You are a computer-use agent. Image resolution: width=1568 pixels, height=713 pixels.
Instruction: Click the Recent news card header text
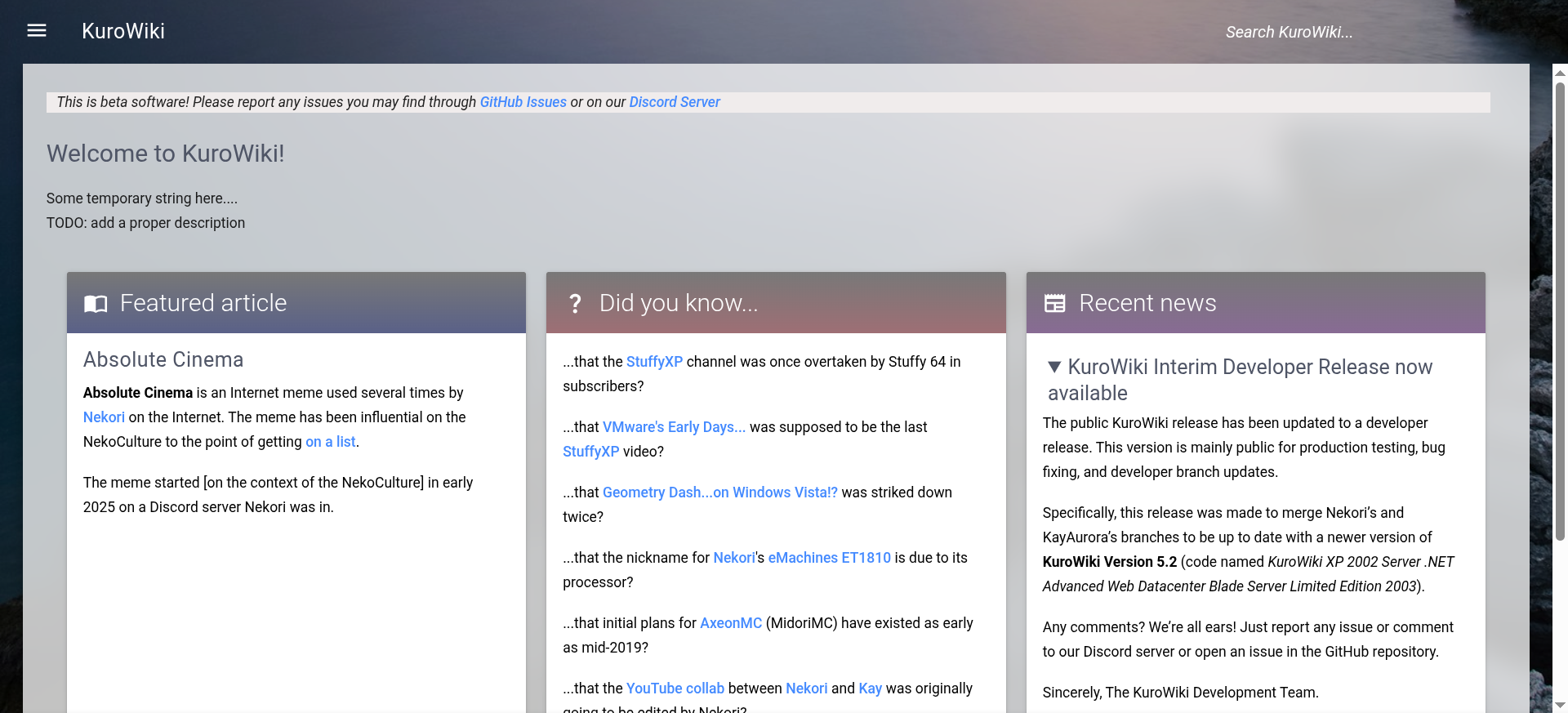[x=1147, y=303]
